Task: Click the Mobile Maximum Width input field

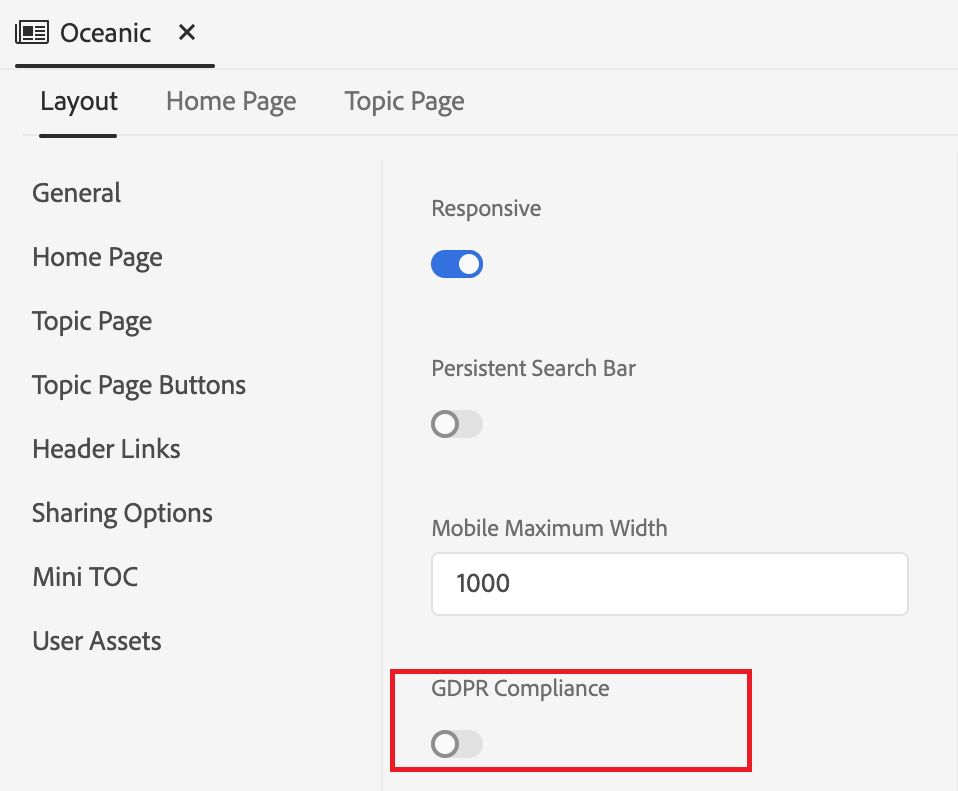Action: click(x=669, y=583)
